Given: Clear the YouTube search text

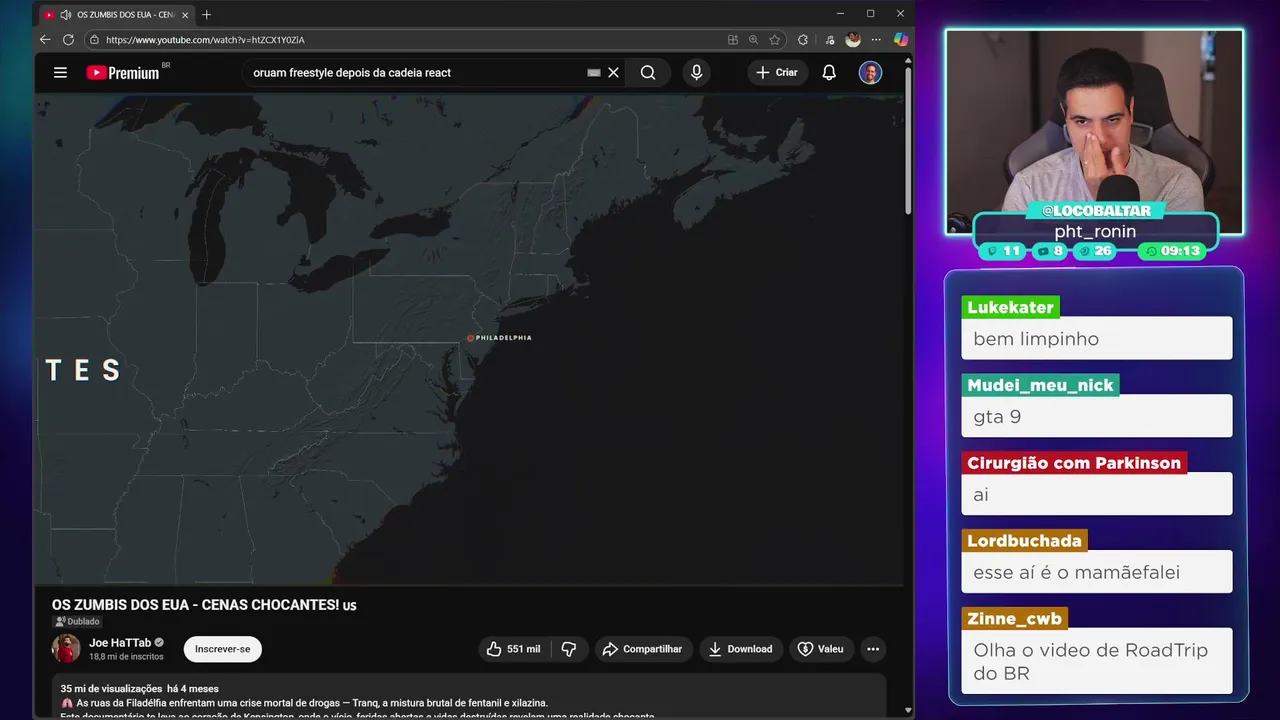Looking at the screenshot, I should pos(614,73).
